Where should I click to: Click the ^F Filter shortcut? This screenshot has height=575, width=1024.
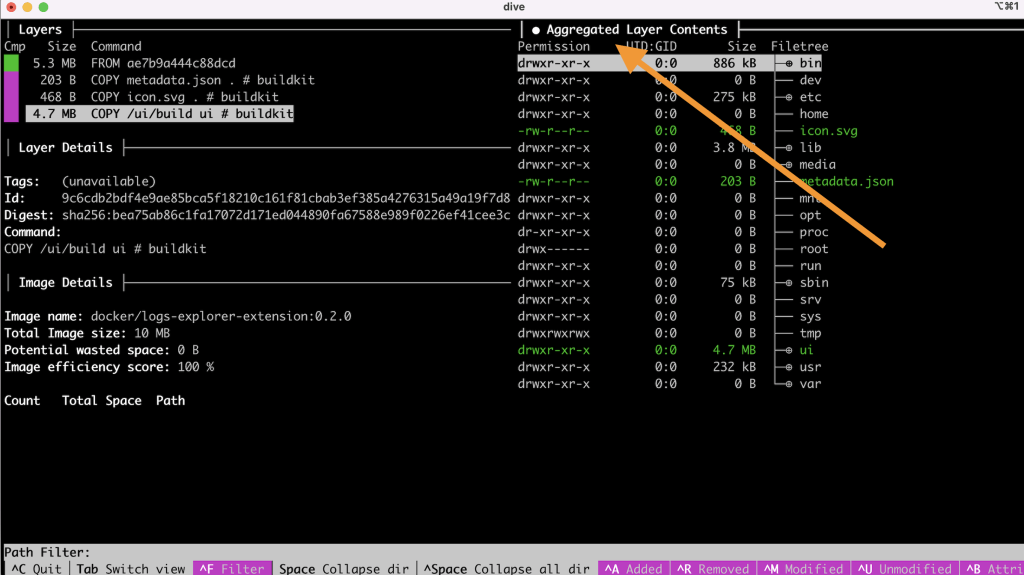coord(232,568)
